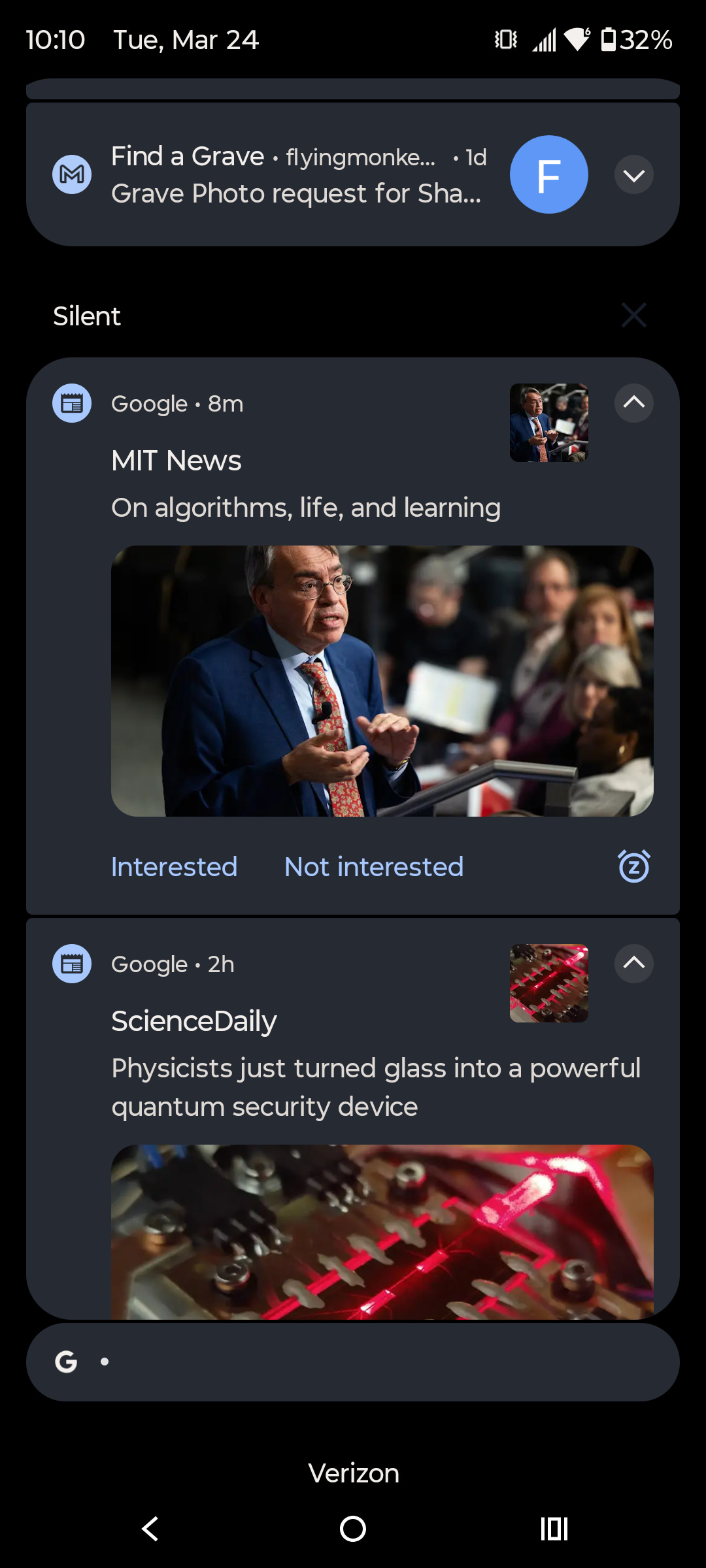Clear all silent notifications with X
706x1568 pixels.
pyautogui.click(x=633, y=316)
